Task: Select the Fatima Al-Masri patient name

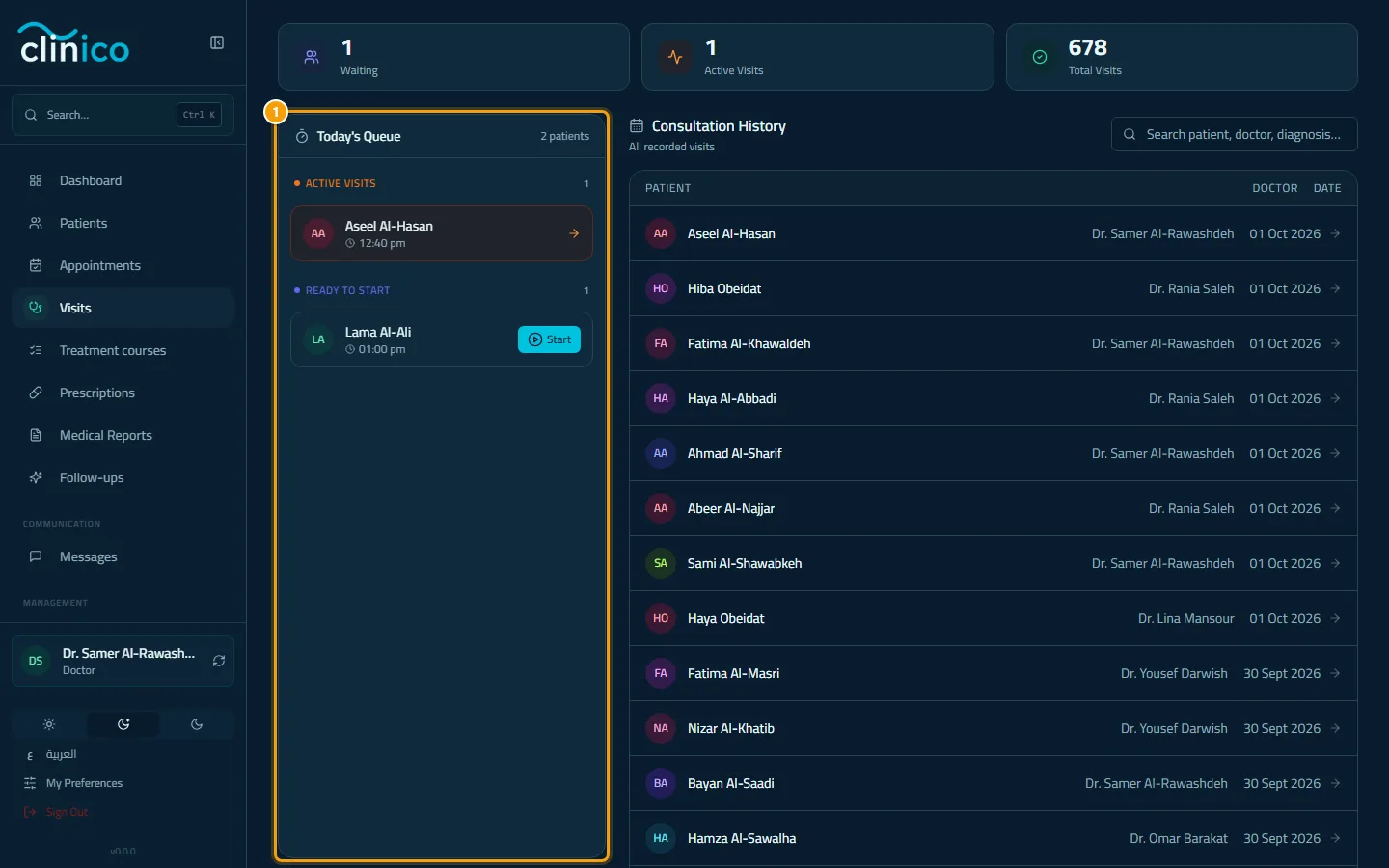Action: pyautogui.click(x=733, y=673)
